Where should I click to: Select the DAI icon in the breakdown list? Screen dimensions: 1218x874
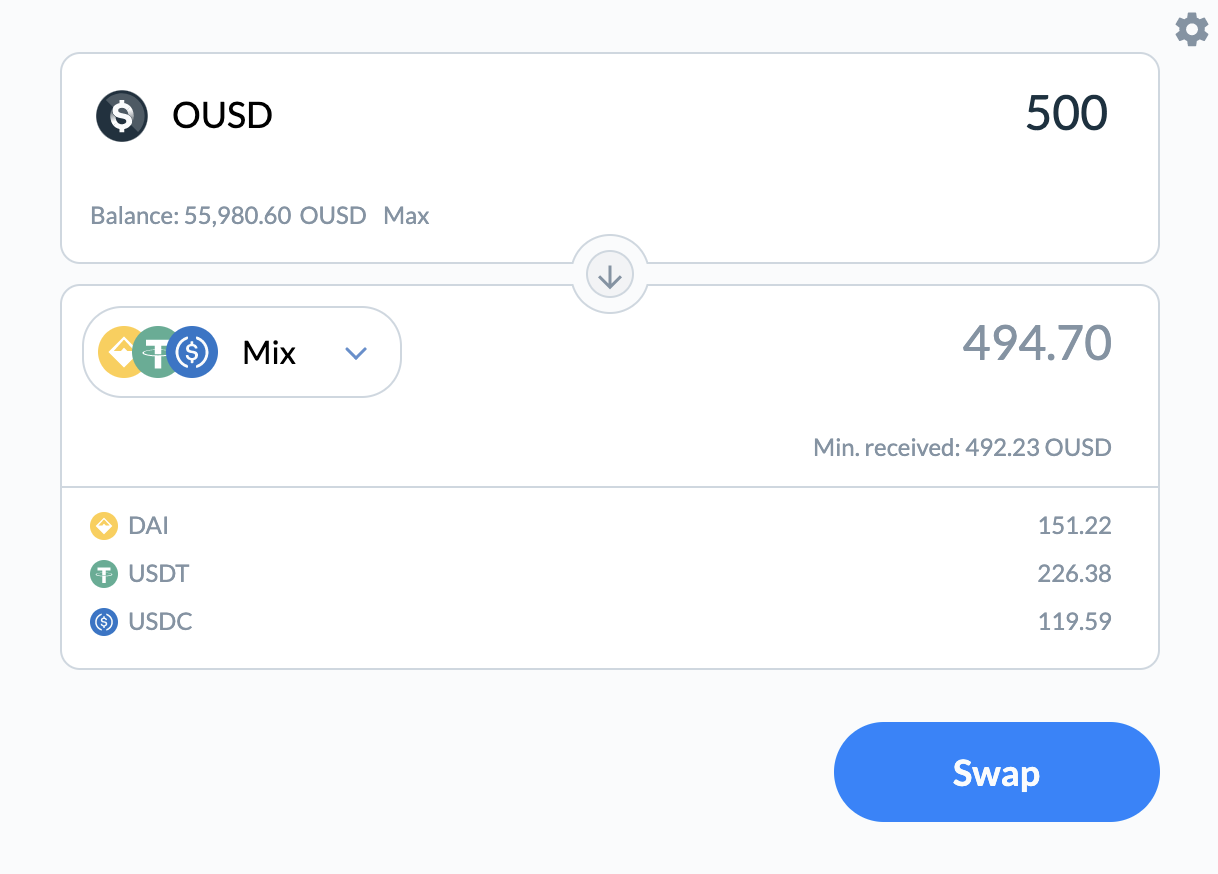click(103, 525)
